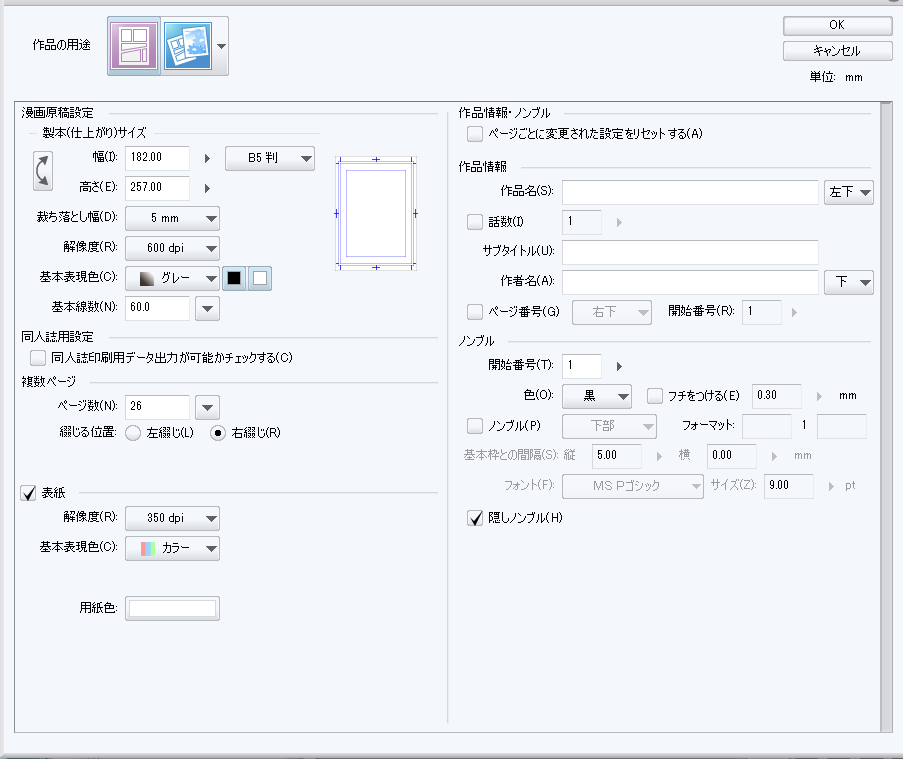The image size is (903, 759).
Task: Click the 作者名(A) text field
Action: (690, 282)
